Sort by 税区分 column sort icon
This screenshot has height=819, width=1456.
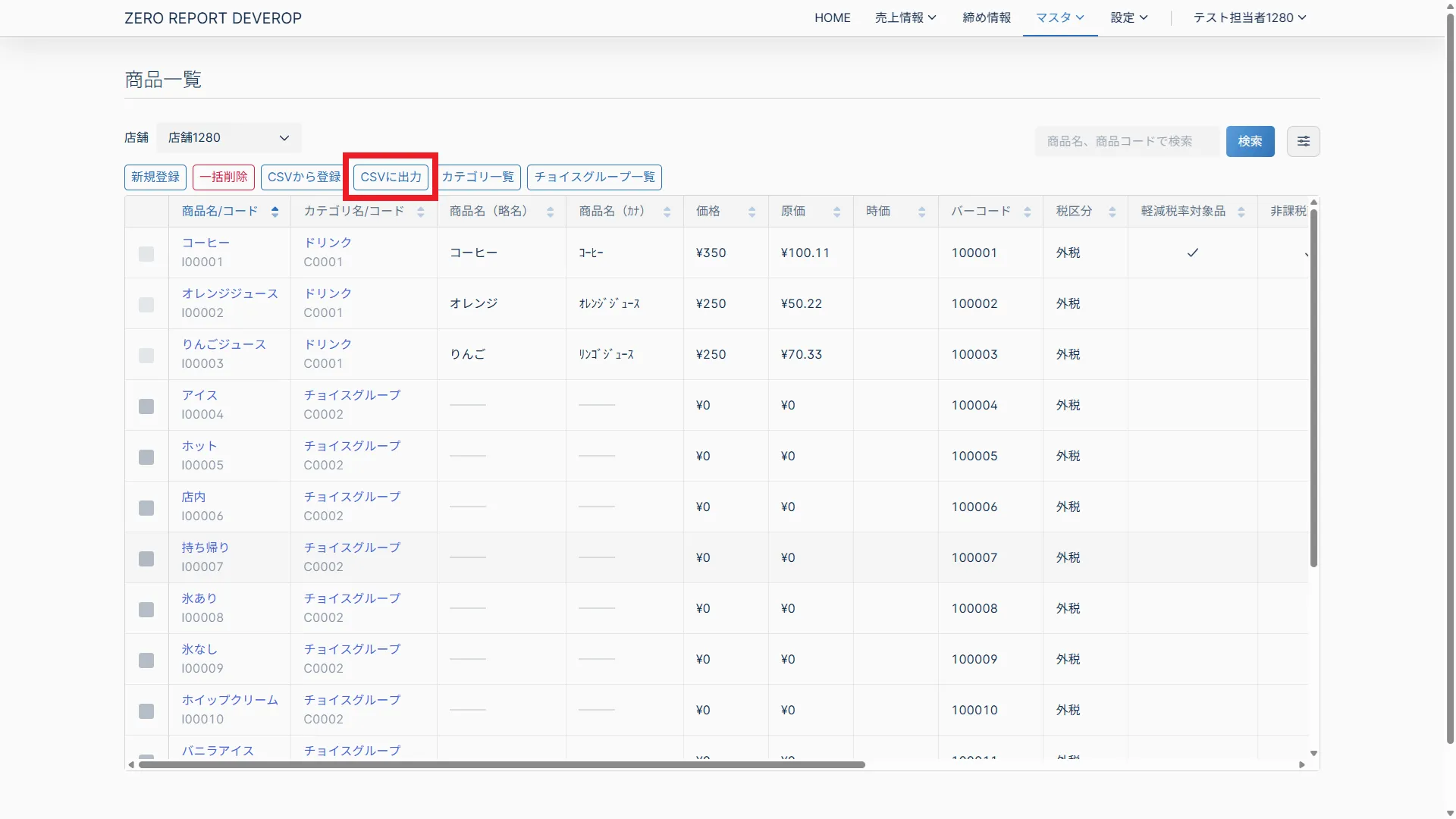[x=1112, y=212]
